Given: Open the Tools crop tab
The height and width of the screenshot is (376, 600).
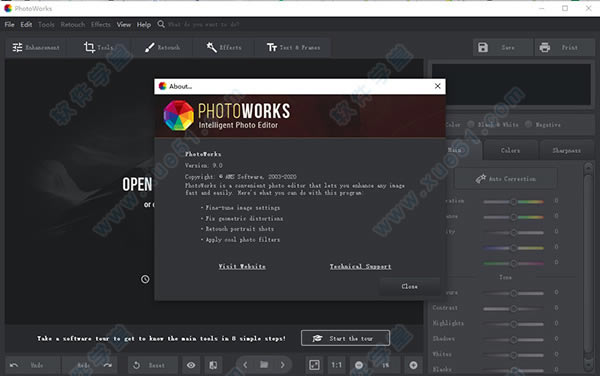Looking at the screenshot, I should click(99, 47).
